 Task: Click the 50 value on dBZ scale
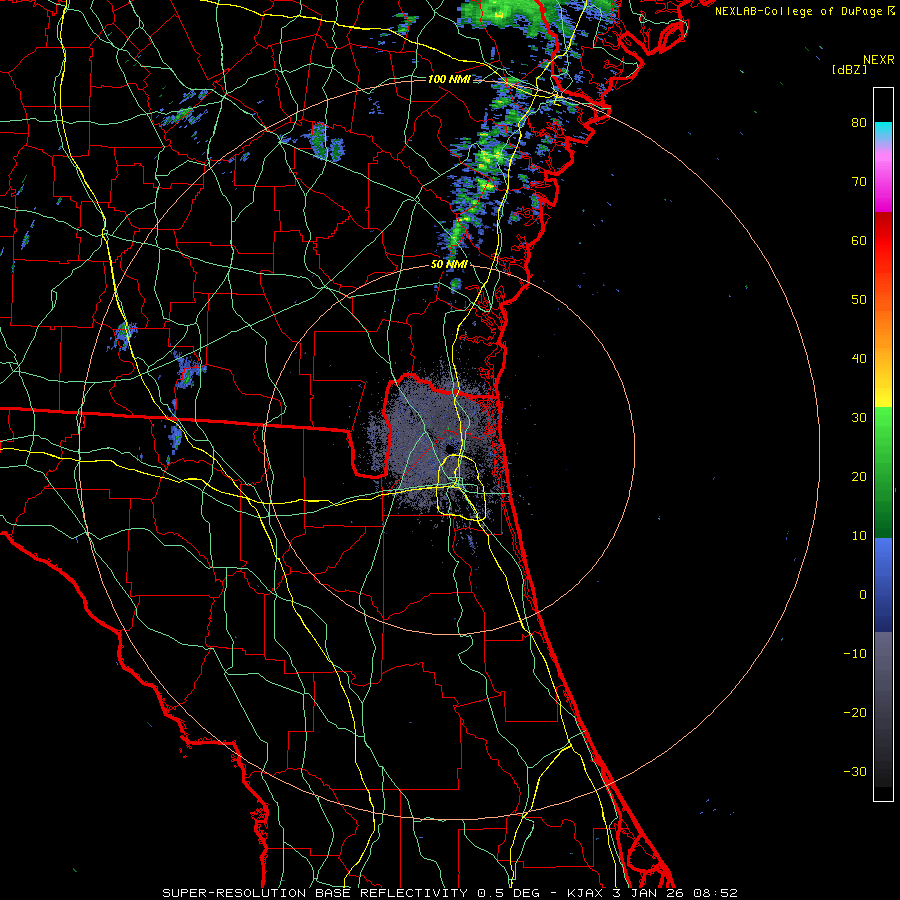(859, 300)
